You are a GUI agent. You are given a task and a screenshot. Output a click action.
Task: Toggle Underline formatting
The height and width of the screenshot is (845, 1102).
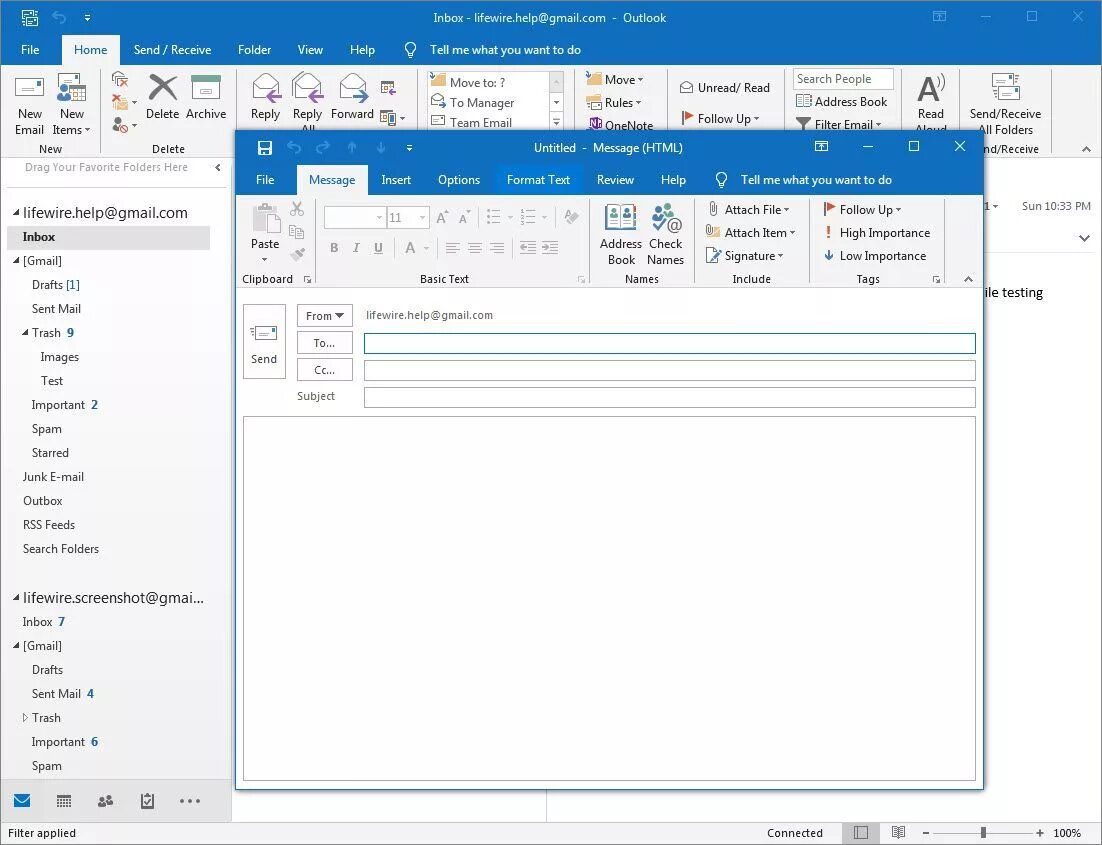tap(379, 247)
